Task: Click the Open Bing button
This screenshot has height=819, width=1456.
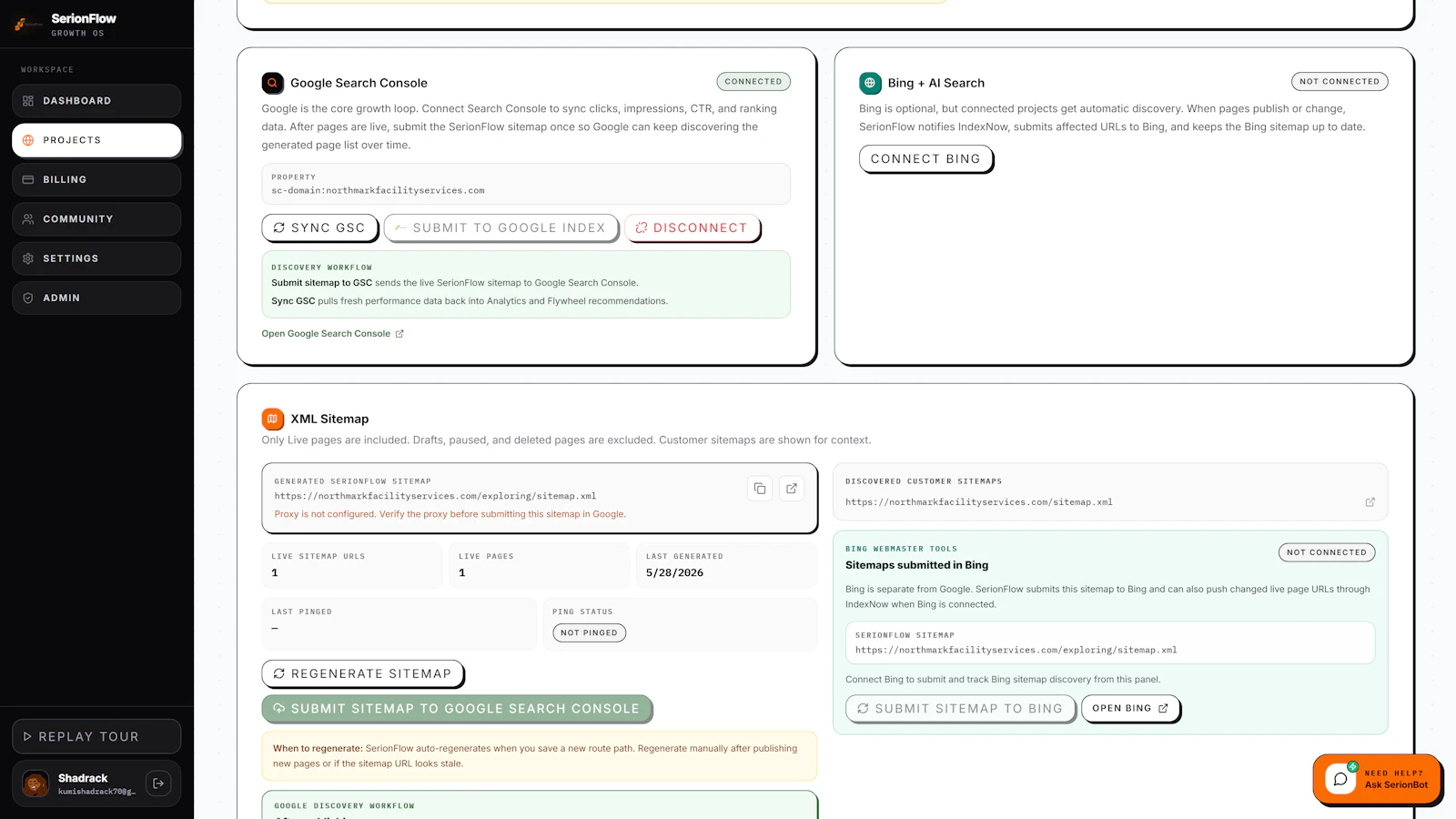Action: tap(1130, 708)
